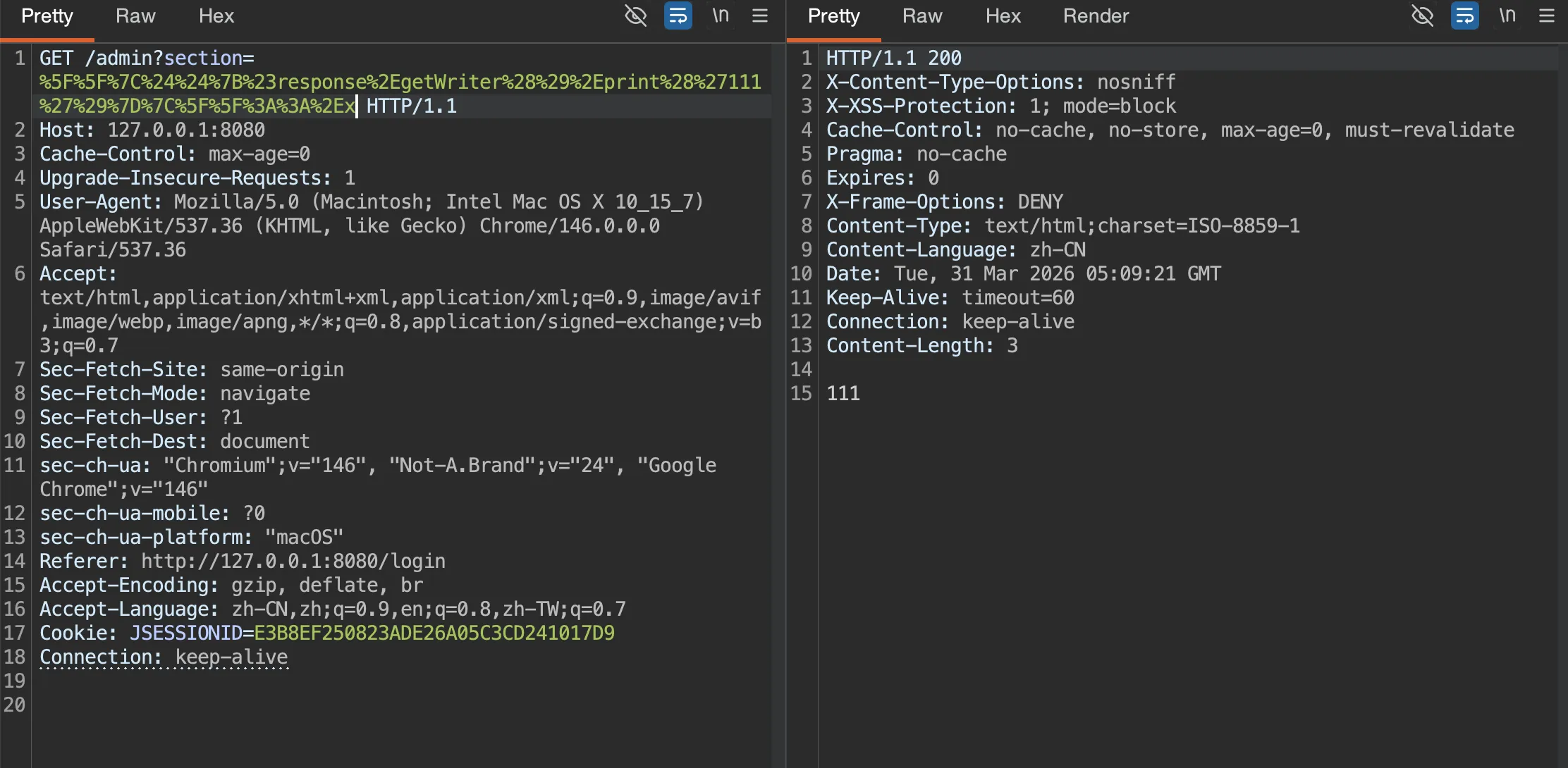
Task: Open request pane hamburger options menu
Action: coord(760,16)
